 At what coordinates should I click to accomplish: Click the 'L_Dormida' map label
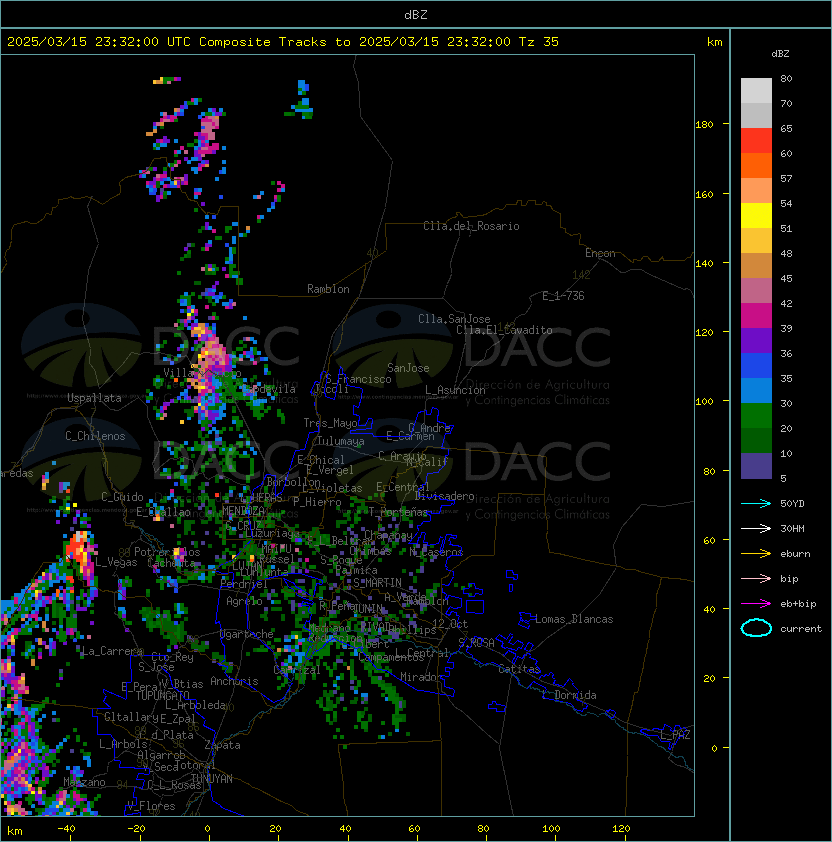(569, 695)
